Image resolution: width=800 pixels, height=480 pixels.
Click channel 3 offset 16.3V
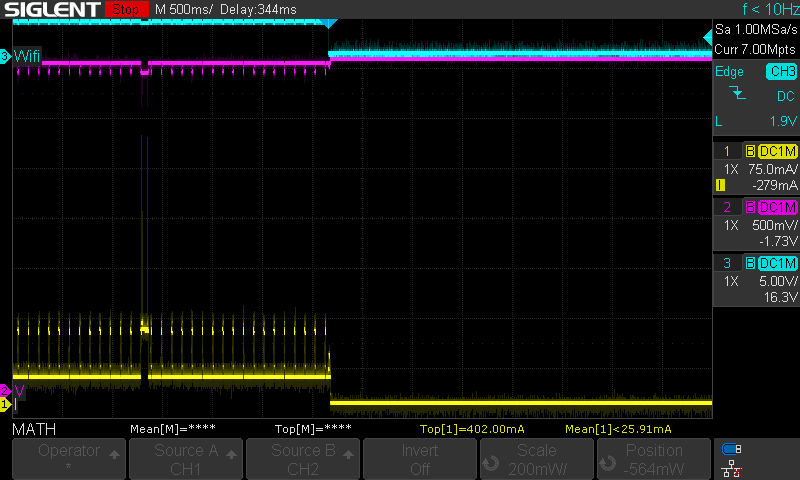pyautogui.click(x=780, y=297)
